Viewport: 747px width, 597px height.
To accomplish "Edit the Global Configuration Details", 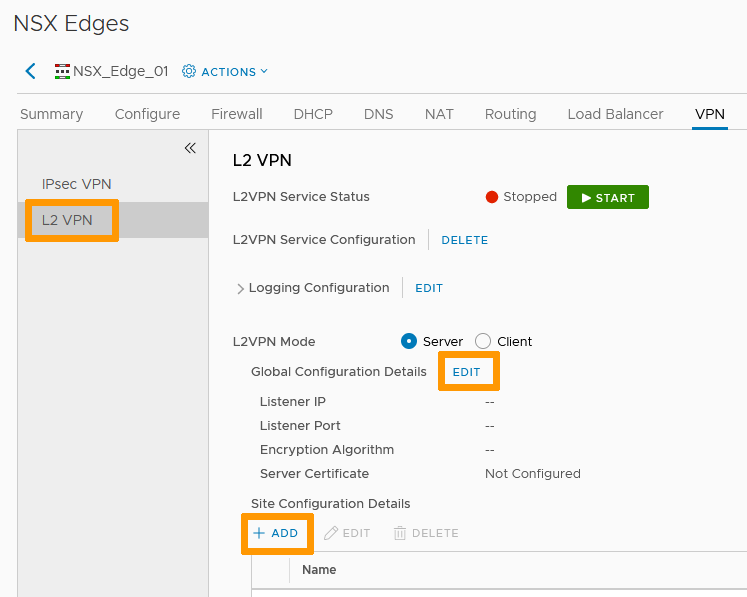I will (x=467, y=372).
